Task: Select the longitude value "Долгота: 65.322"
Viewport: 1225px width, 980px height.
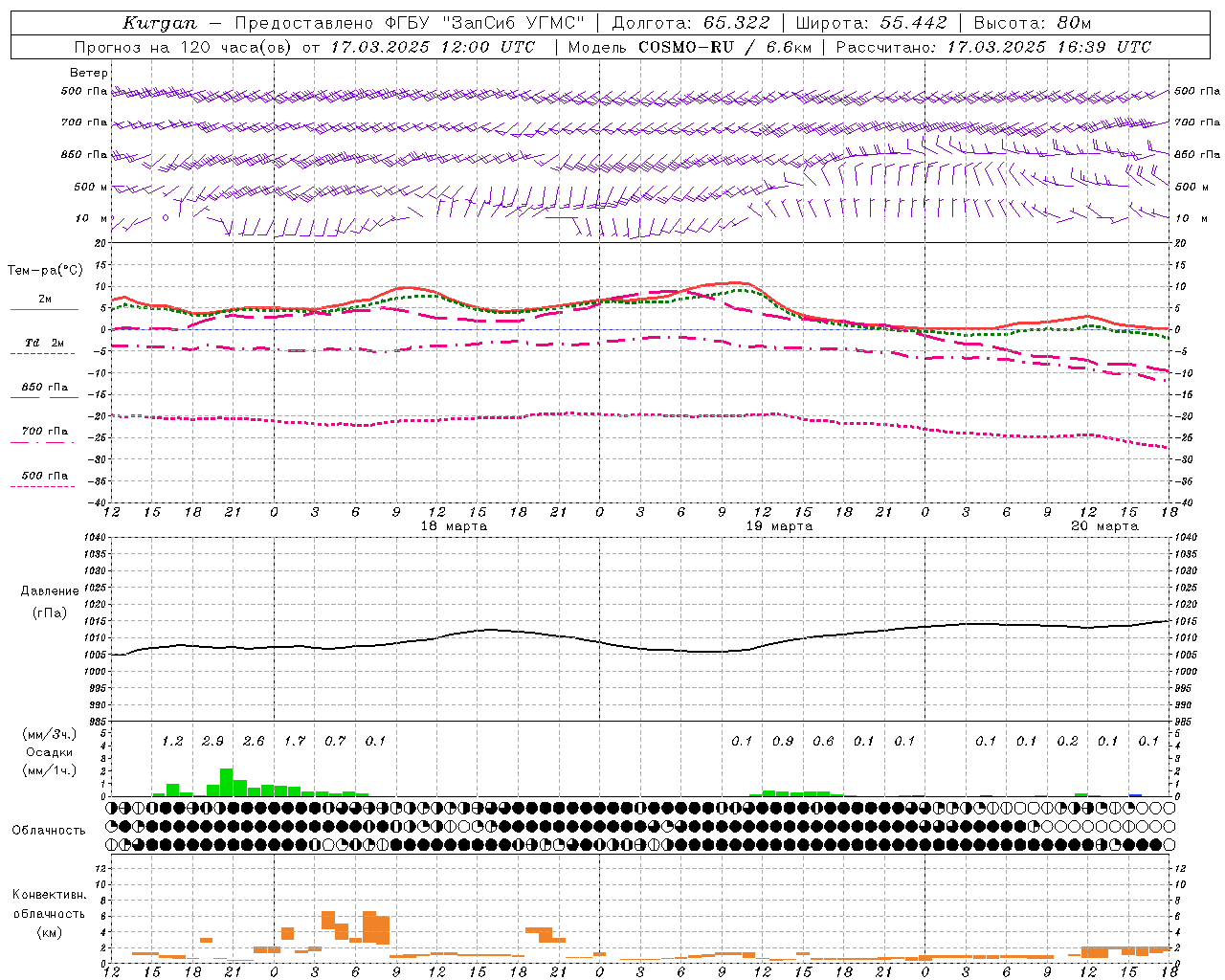Action: point(690,23)
